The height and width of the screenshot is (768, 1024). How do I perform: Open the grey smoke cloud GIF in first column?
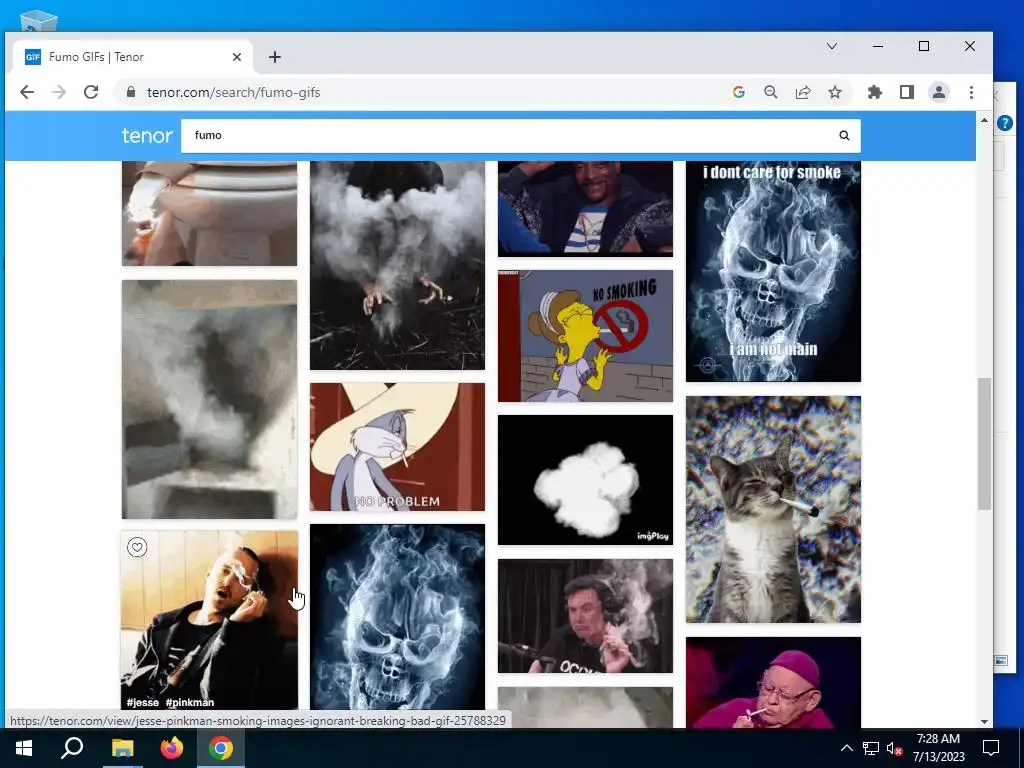click(209, 400)
